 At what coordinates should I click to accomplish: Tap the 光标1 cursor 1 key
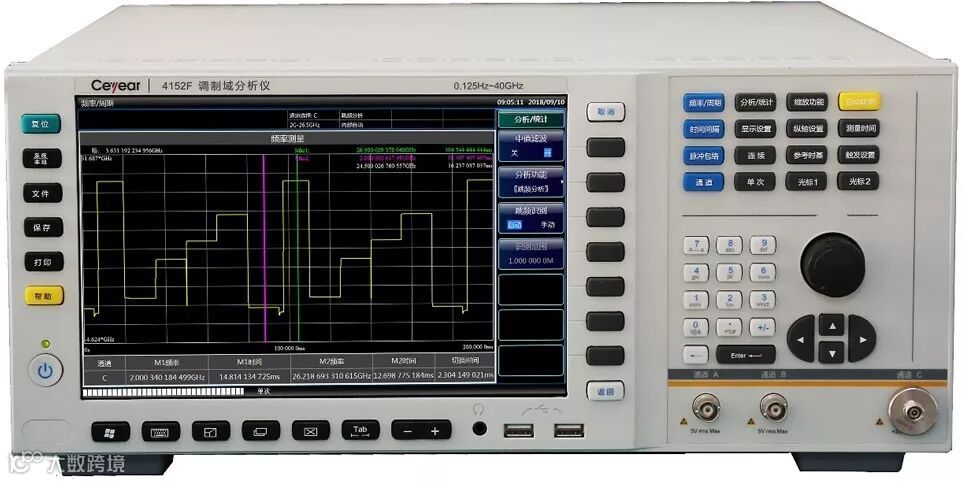tap(807, 181)
